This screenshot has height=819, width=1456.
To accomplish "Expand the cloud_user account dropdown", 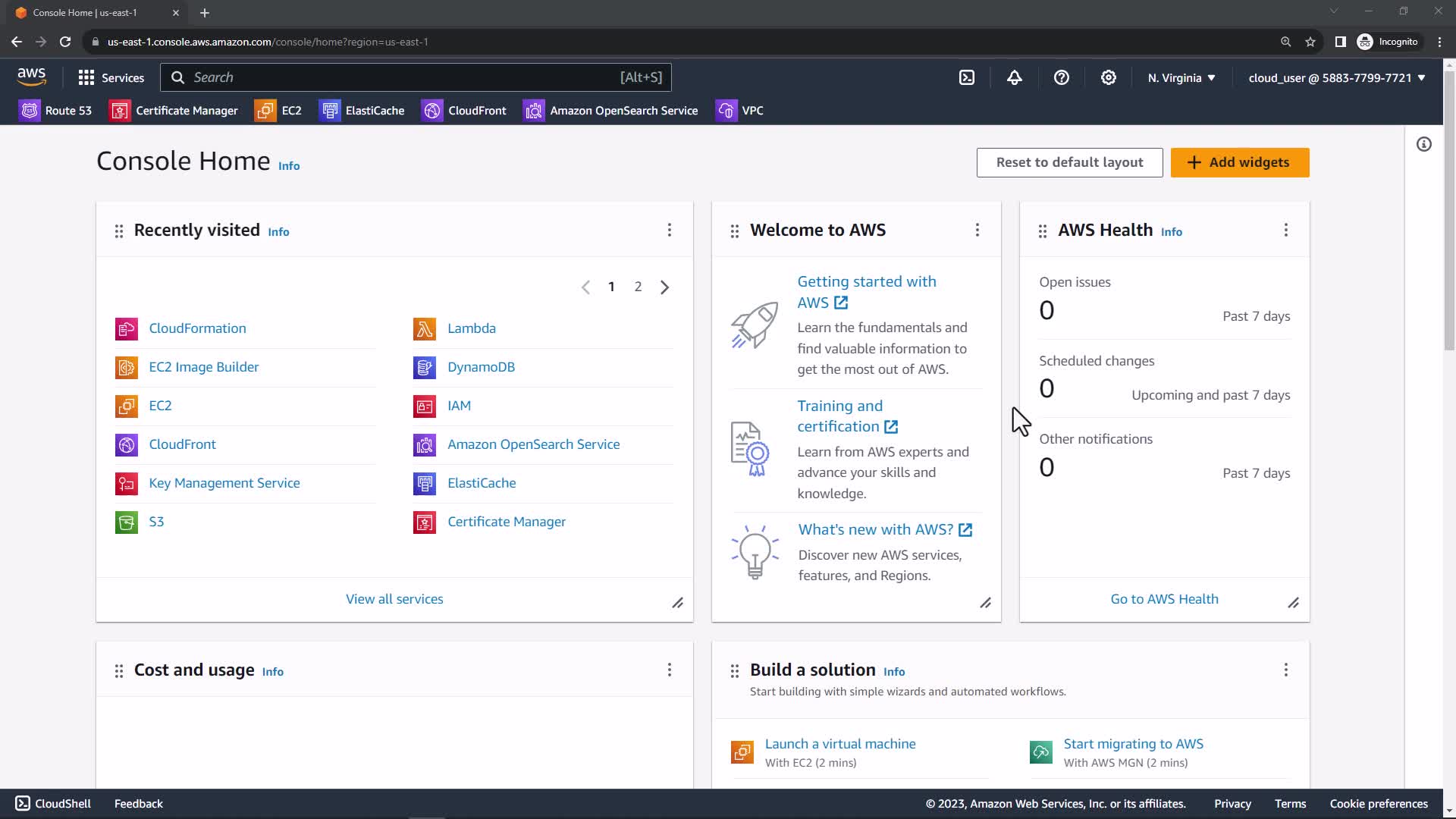I will (x=1336, y=77).
